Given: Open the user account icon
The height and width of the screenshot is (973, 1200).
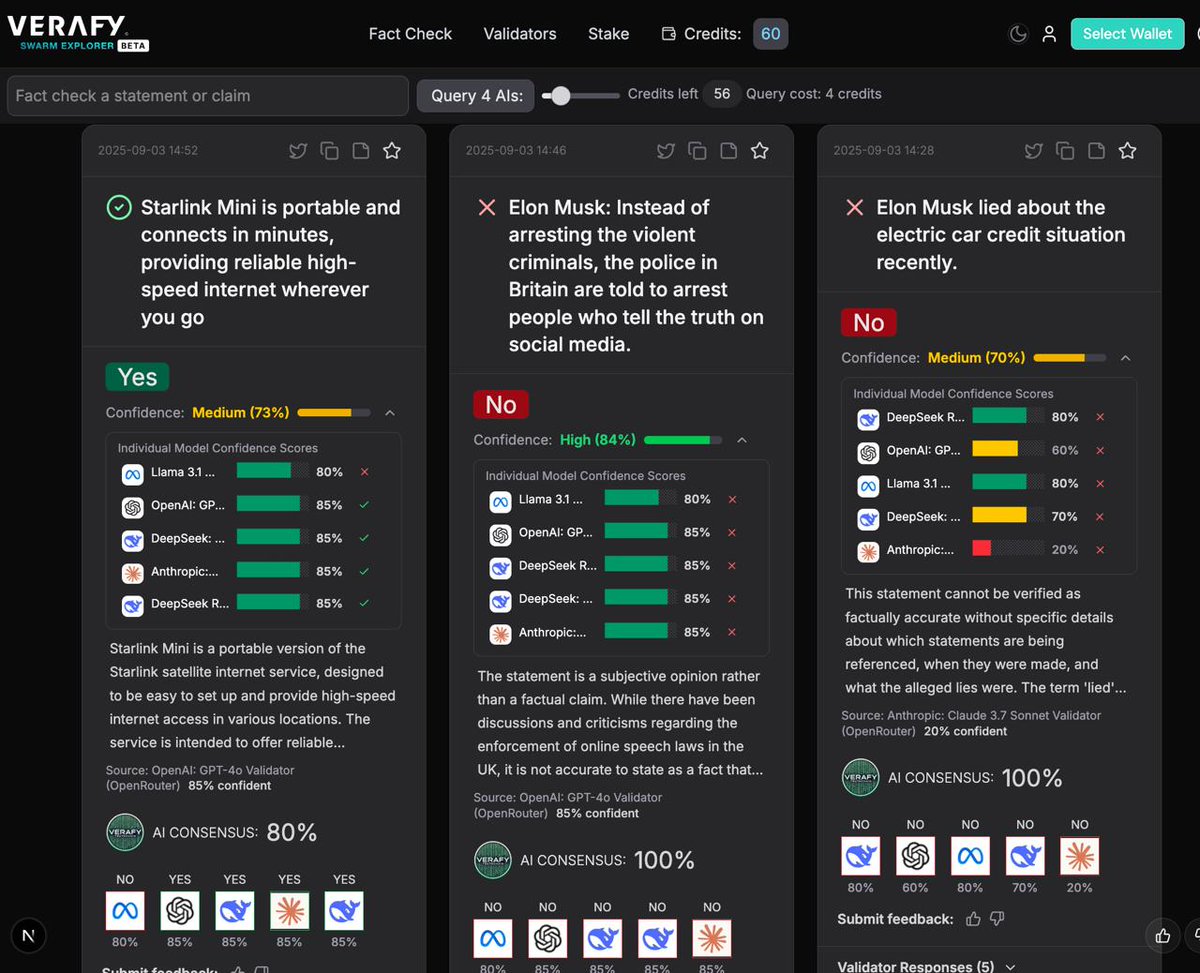Looking at the screenshot, I should pos(1049,34).
